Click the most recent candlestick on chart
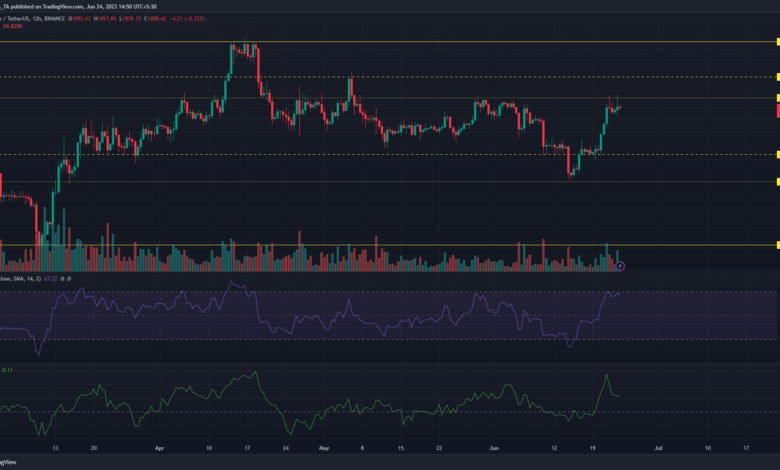The image size is (780, 470). [x=620, y=107]
